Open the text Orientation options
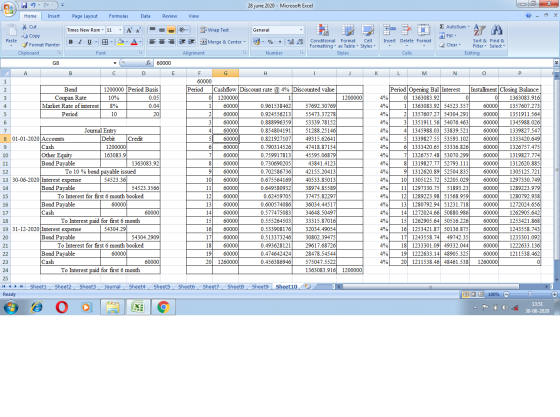Viewport: 560px width, 417px height. point(183,30)
